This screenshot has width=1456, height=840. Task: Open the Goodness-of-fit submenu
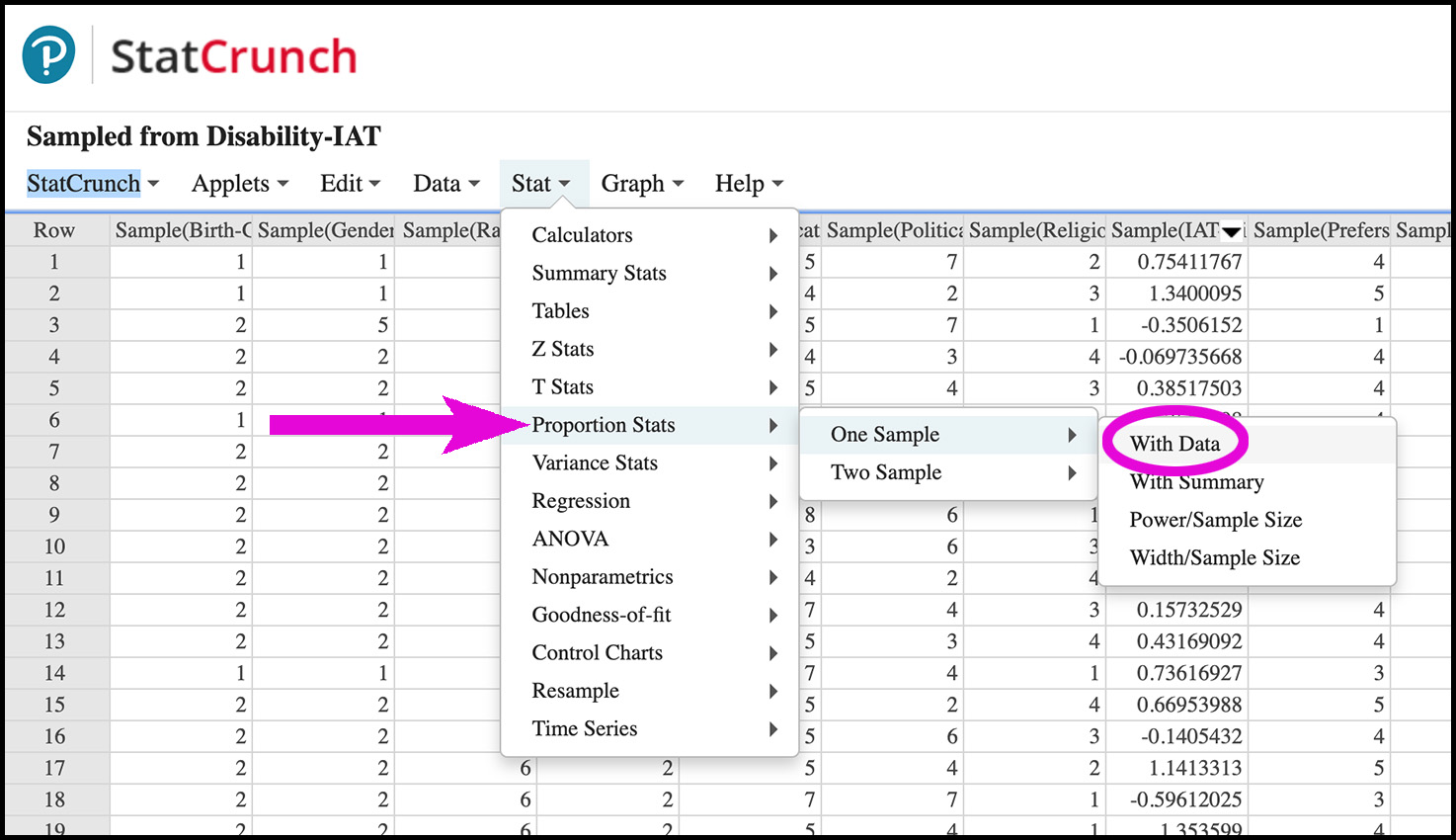pyautogui.click(x=650, y=616)
